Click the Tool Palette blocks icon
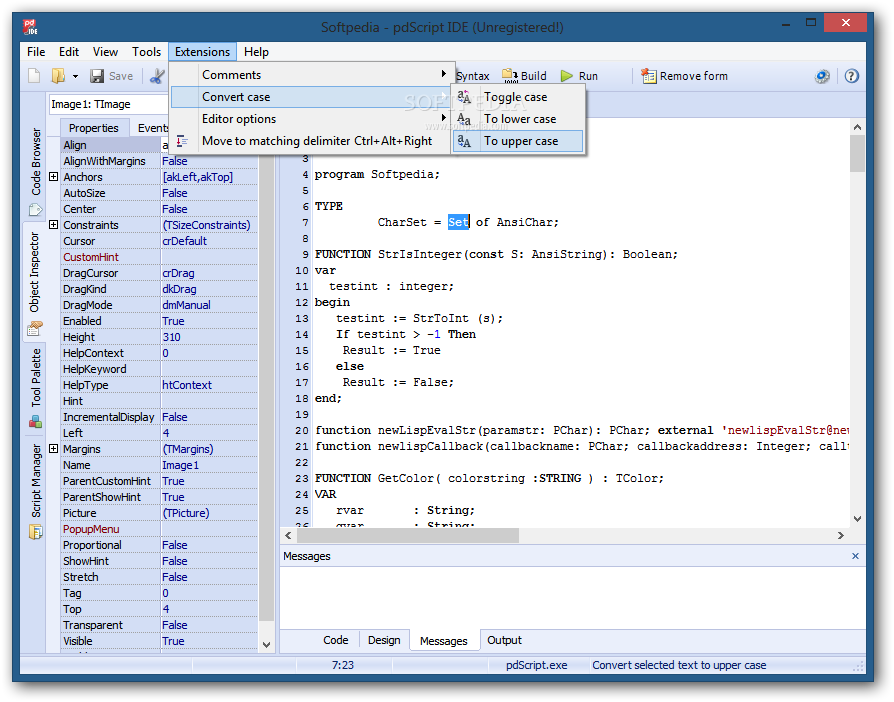The height and width of the screenshot is (702, 894). 35,422
